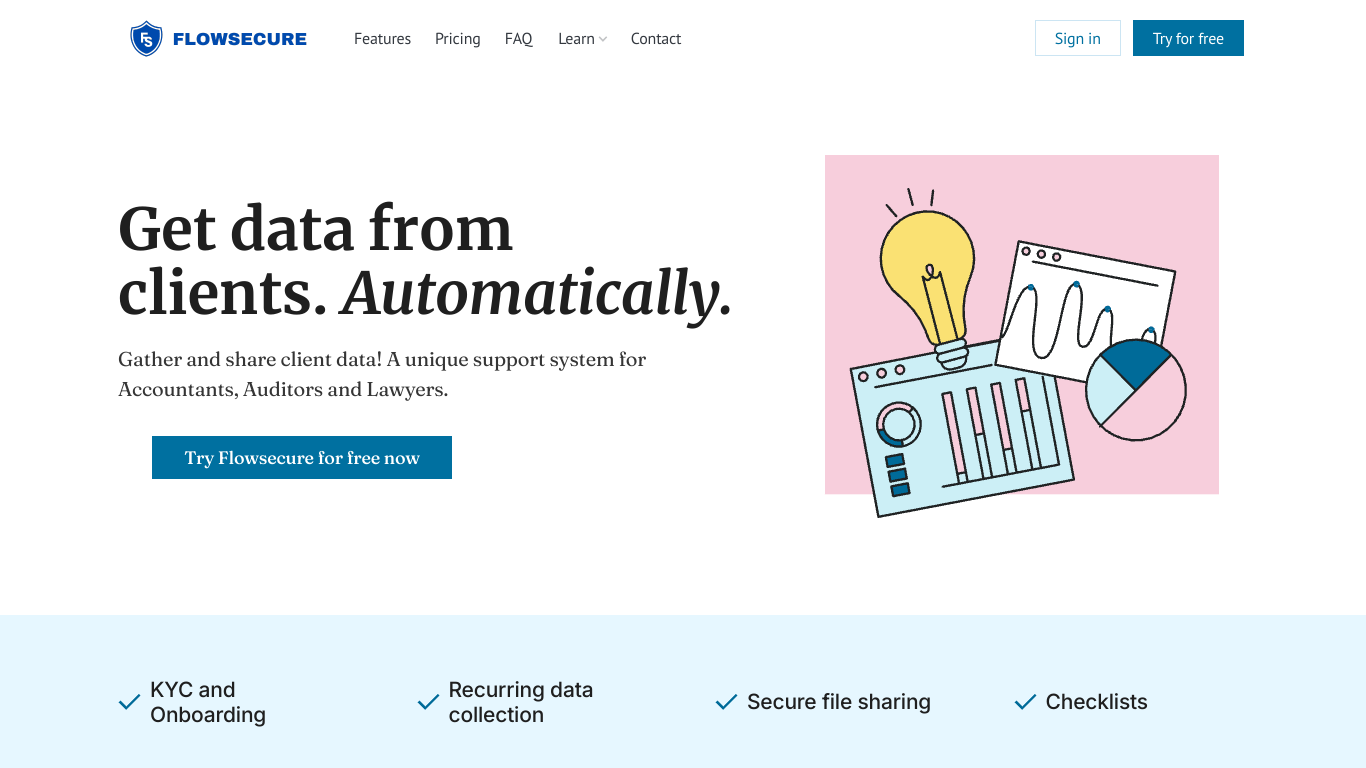The image size is (1366, 768).
Task: Click the "Gather and share client data" paragraph
Action: [x=382, y=374]
